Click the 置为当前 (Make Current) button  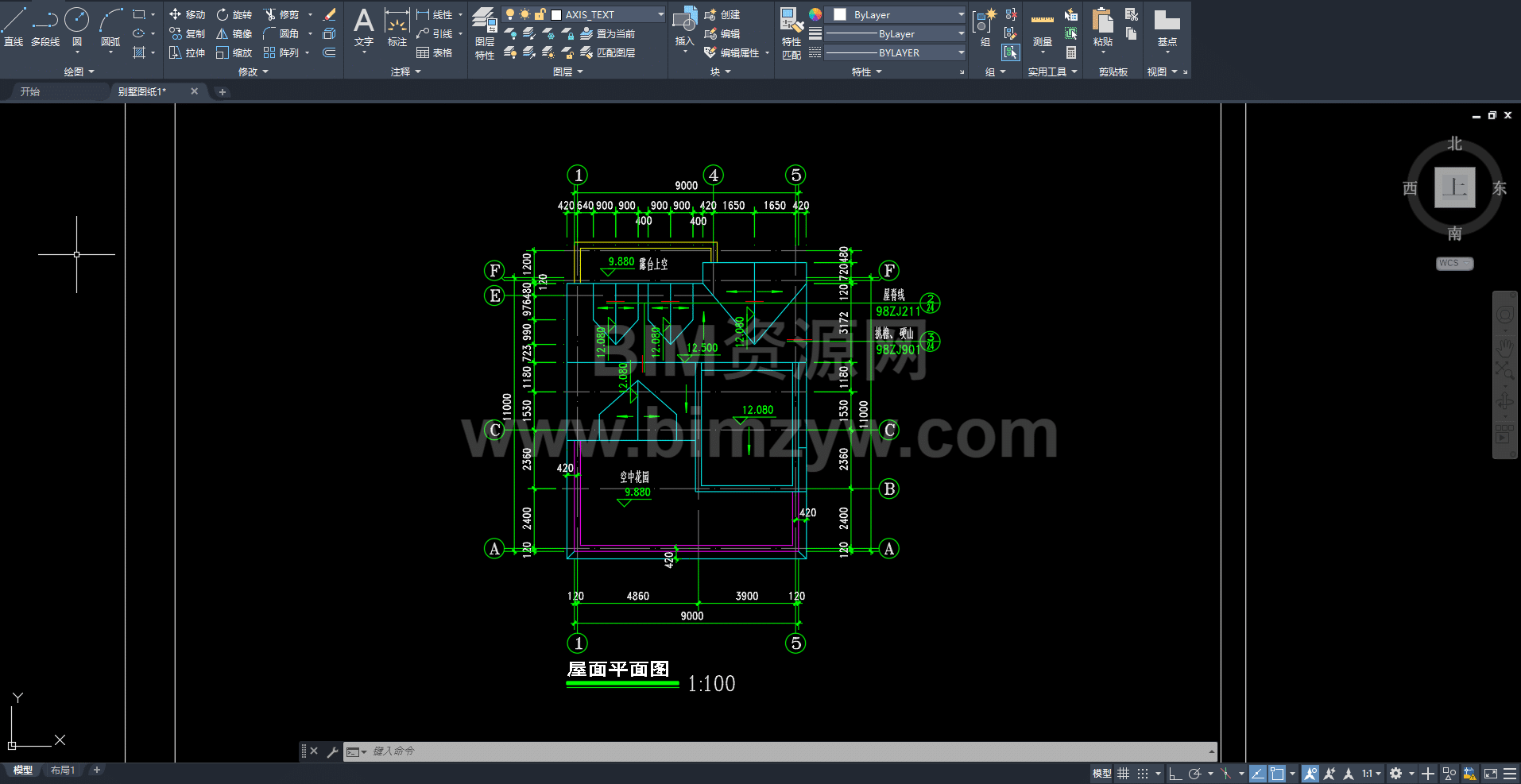point(608,33)
